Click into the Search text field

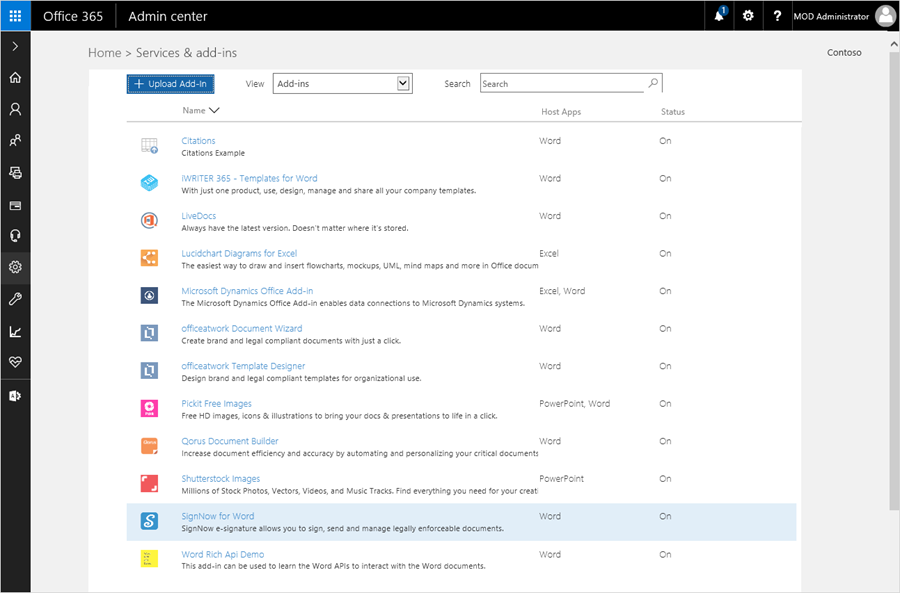coord(562,84)
